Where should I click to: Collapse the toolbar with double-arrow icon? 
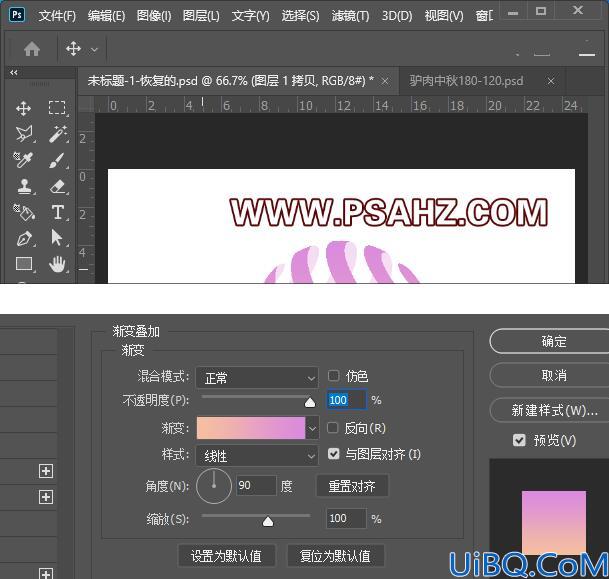coord(14,72)
